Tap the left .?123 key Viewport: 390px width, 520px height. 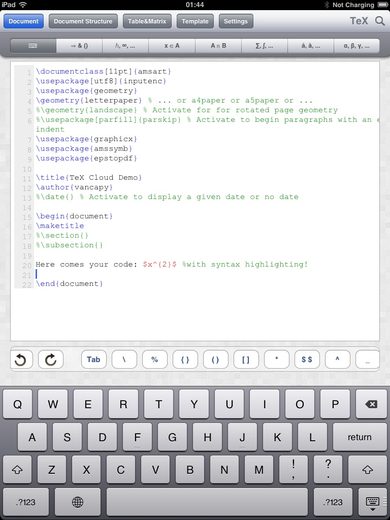click(26, 502)
